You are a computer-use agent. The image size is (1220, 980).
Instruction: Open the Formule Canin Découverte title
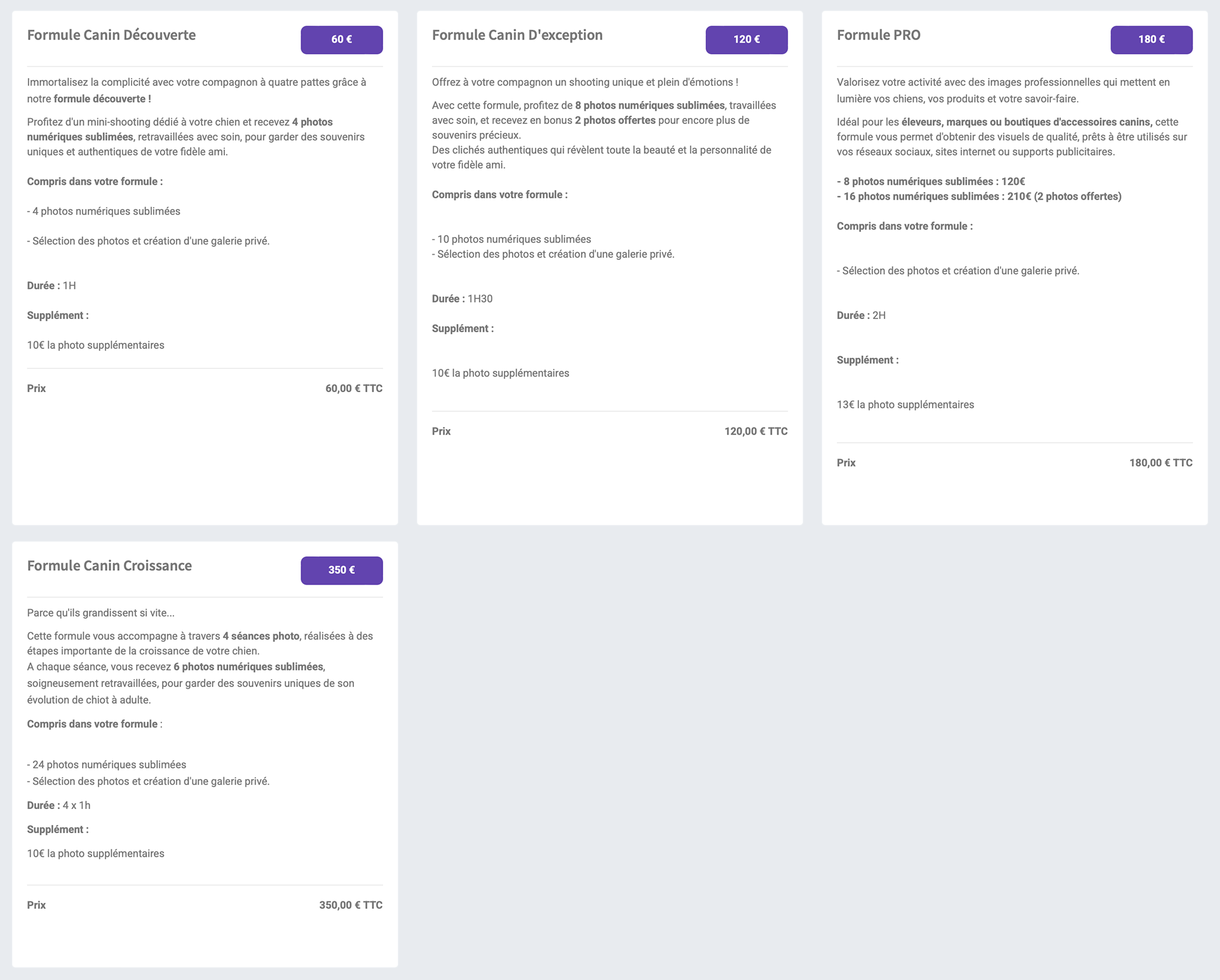point(111,35)
